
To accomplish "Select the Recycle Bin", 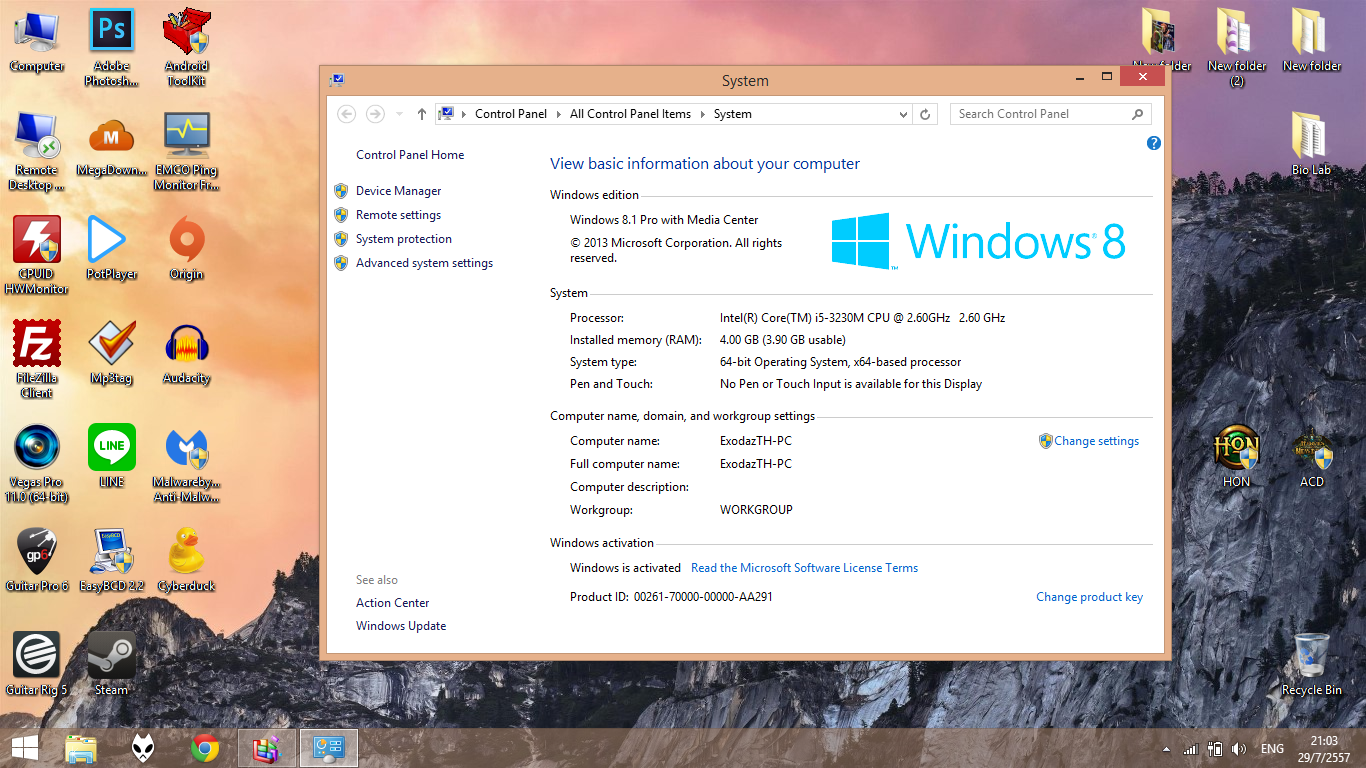I will pos(1312,664).
